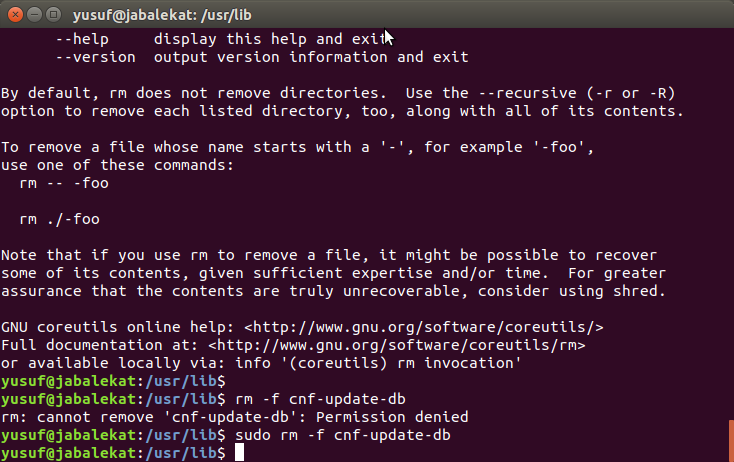Click the 'rm ./-foo' example line

[59, 219]
